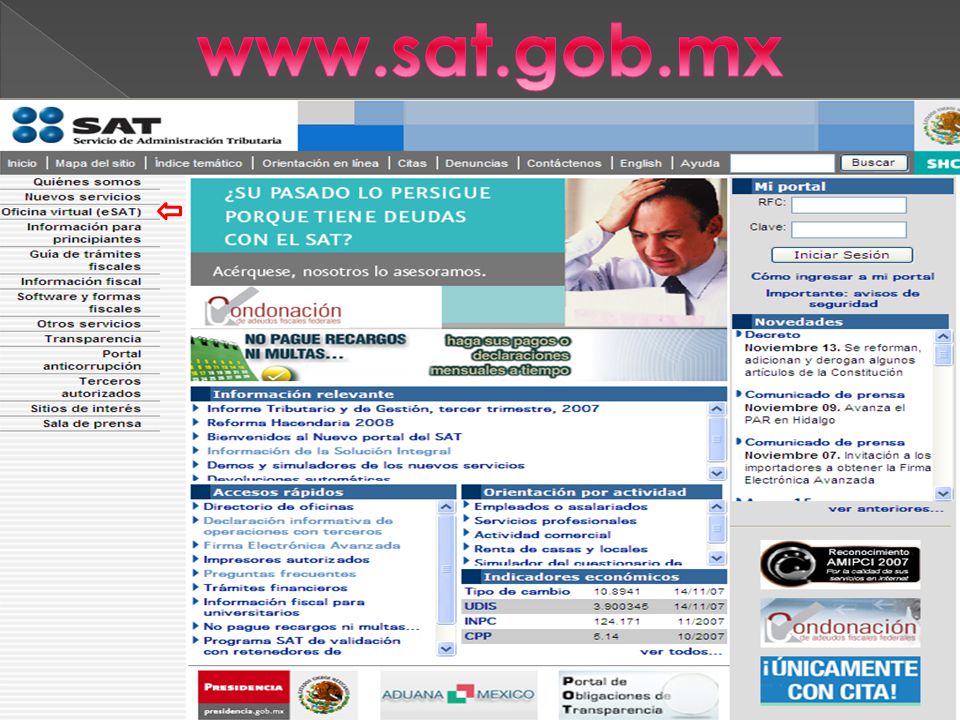960x720 pixels.
Task: Click the SHCP logo at top right
Action: (x=939, y=163)
